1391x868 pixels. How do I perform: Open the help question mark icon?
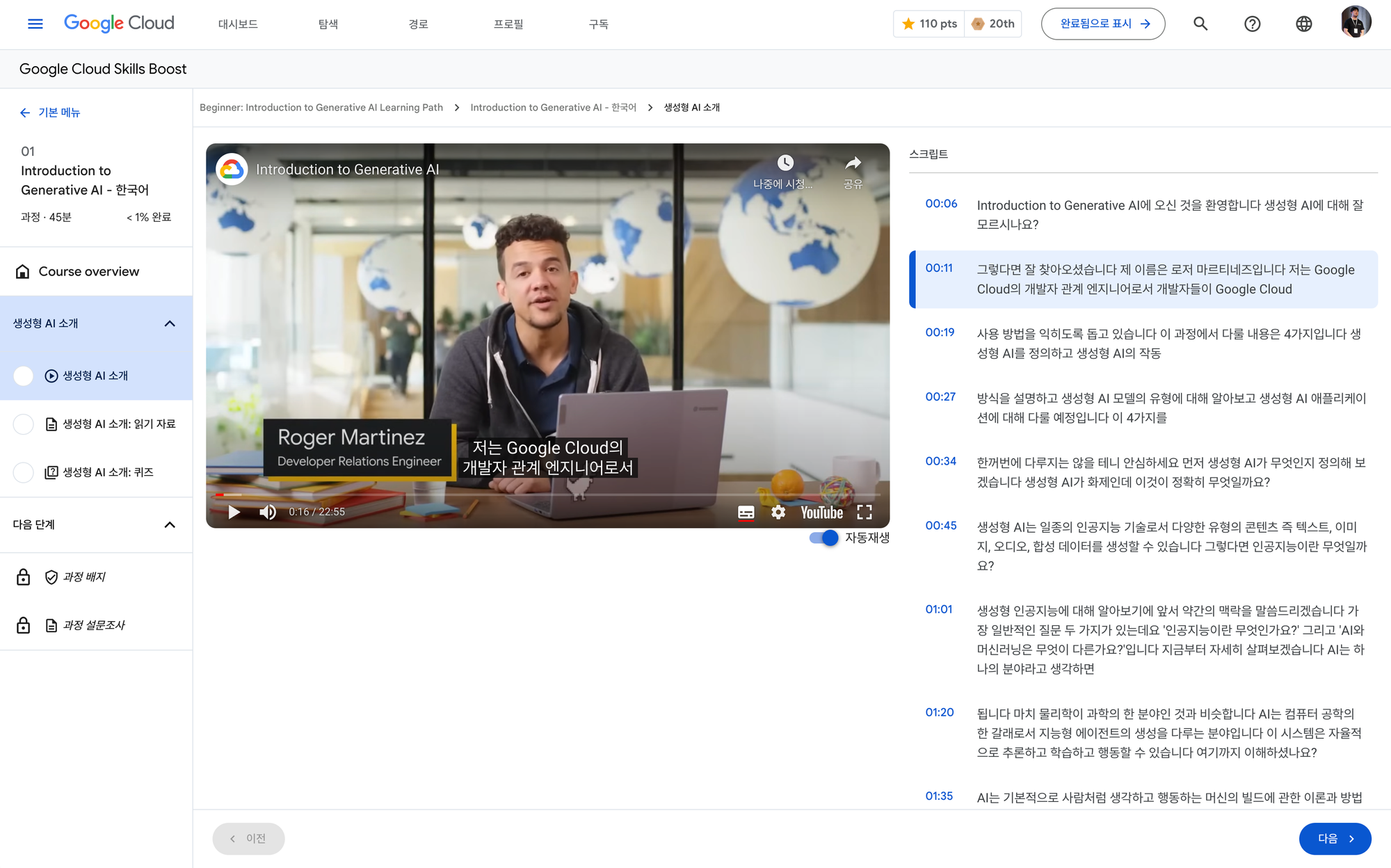pyautogui.click(x=1252, y=24)
